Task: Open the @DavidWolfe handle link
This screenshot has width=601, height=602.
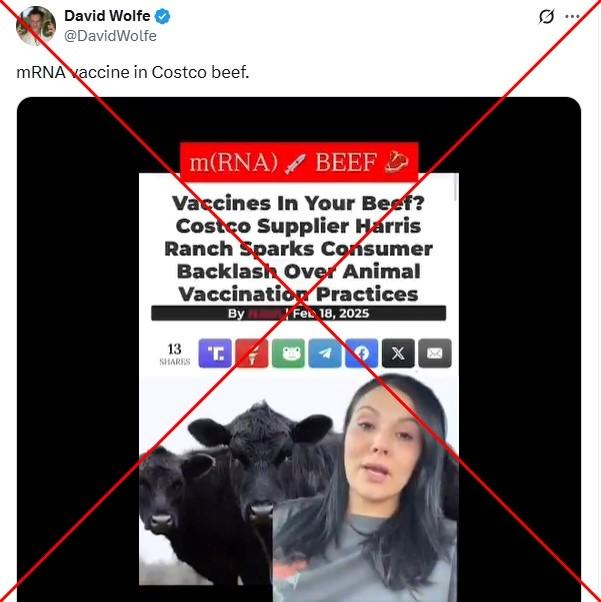Action: [x=110, y=36]
